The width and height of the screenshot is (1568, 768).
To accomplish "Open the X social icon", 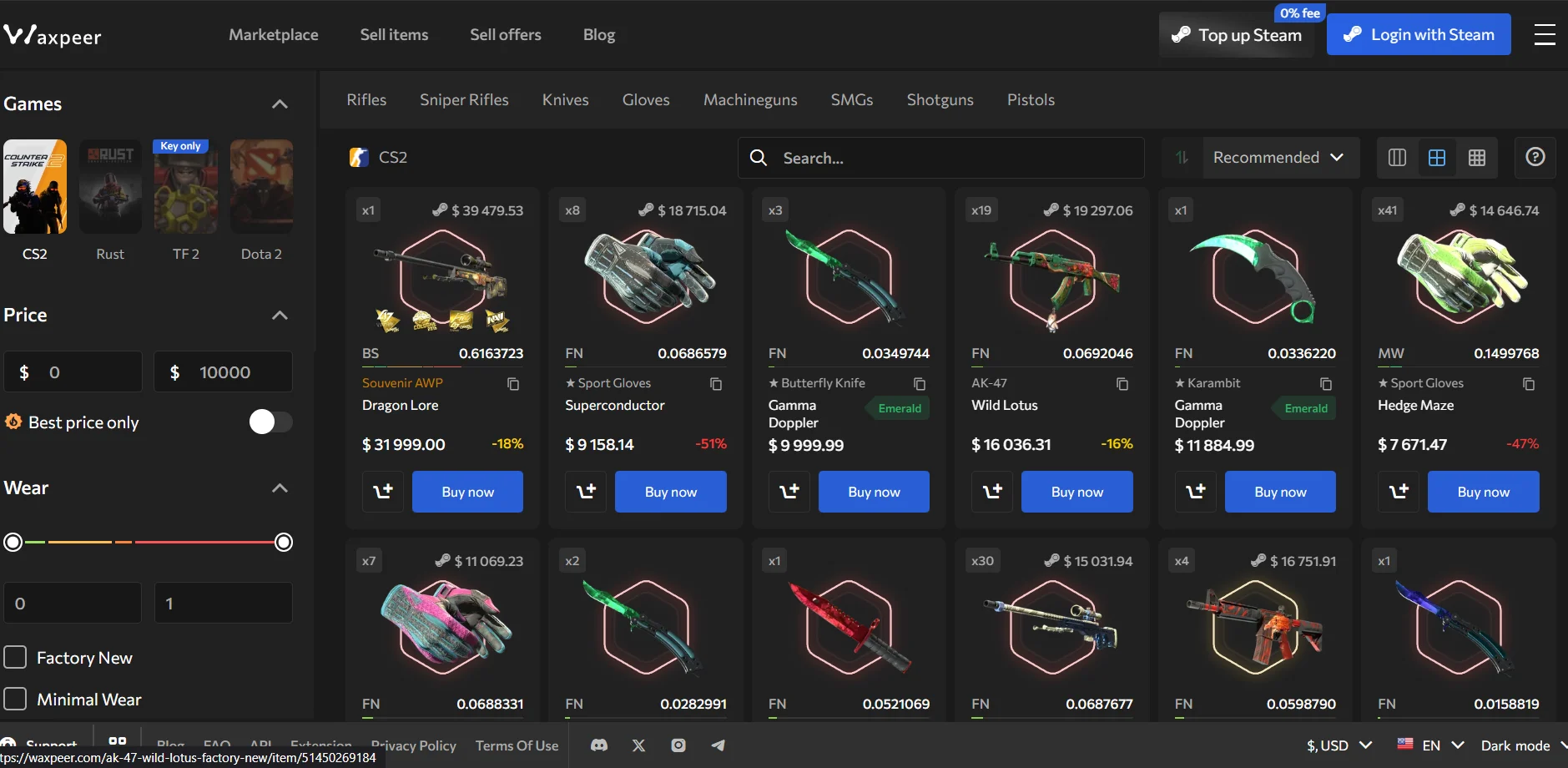I will coord(639,745).
